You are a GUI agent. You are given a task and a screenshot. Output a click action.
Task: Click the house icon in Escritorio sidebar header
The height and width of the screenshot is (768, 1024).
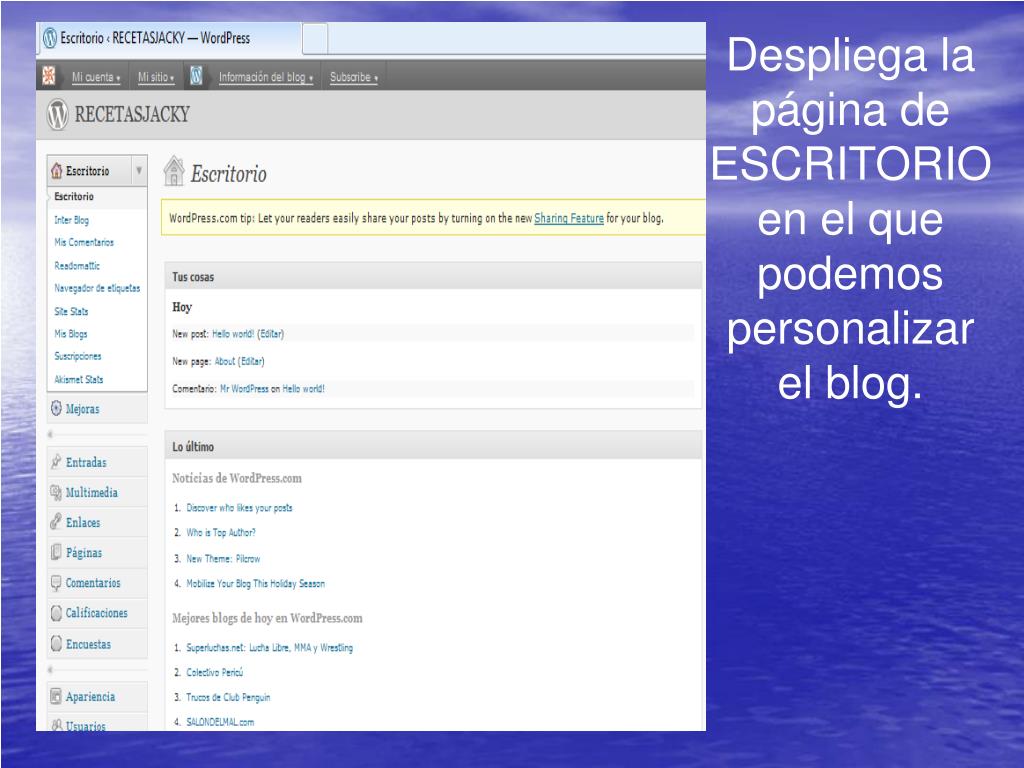(x=57, y=170)
